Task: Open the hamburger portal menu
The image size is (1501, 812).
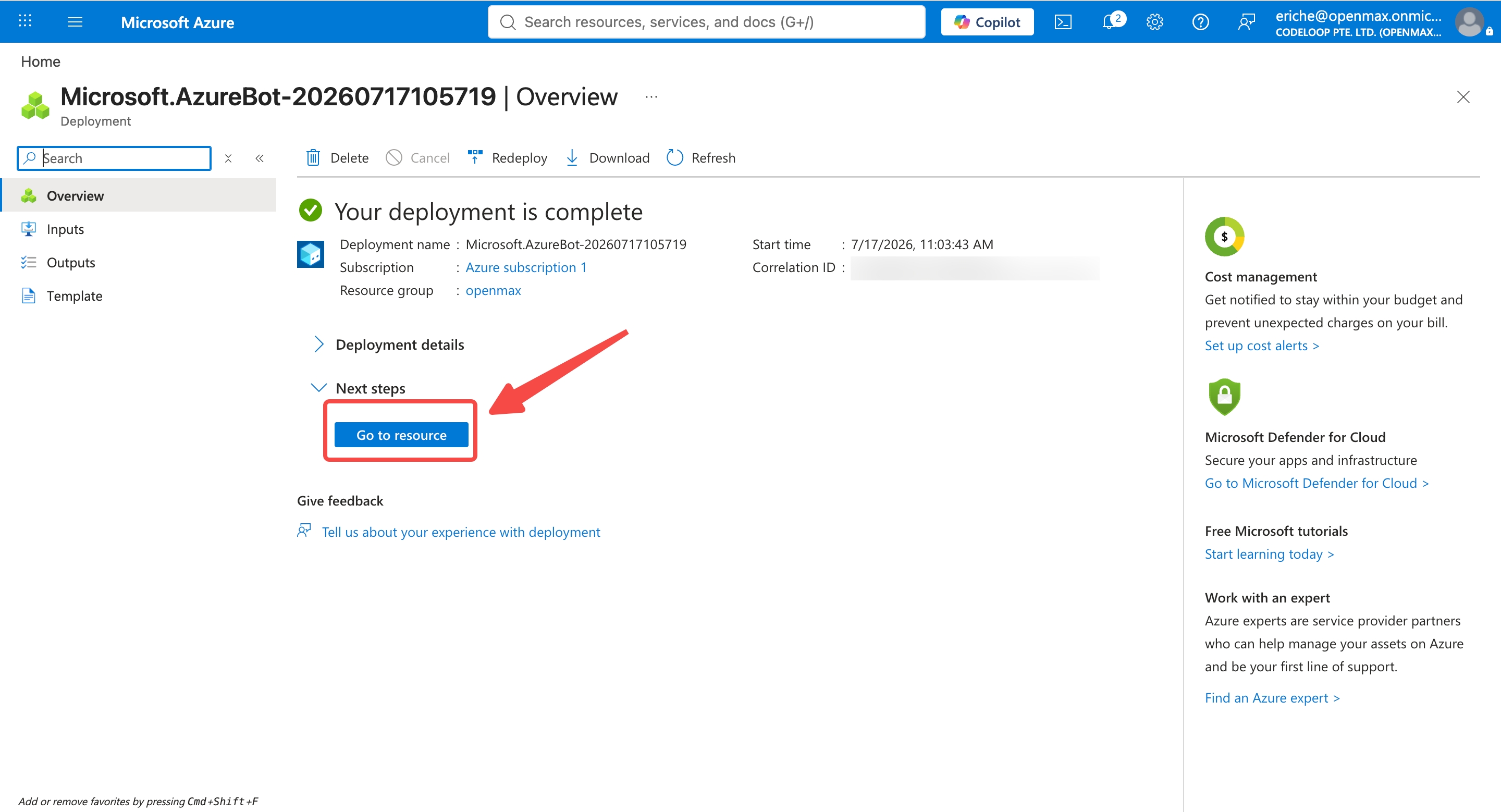Action: (x=75, y=21)
